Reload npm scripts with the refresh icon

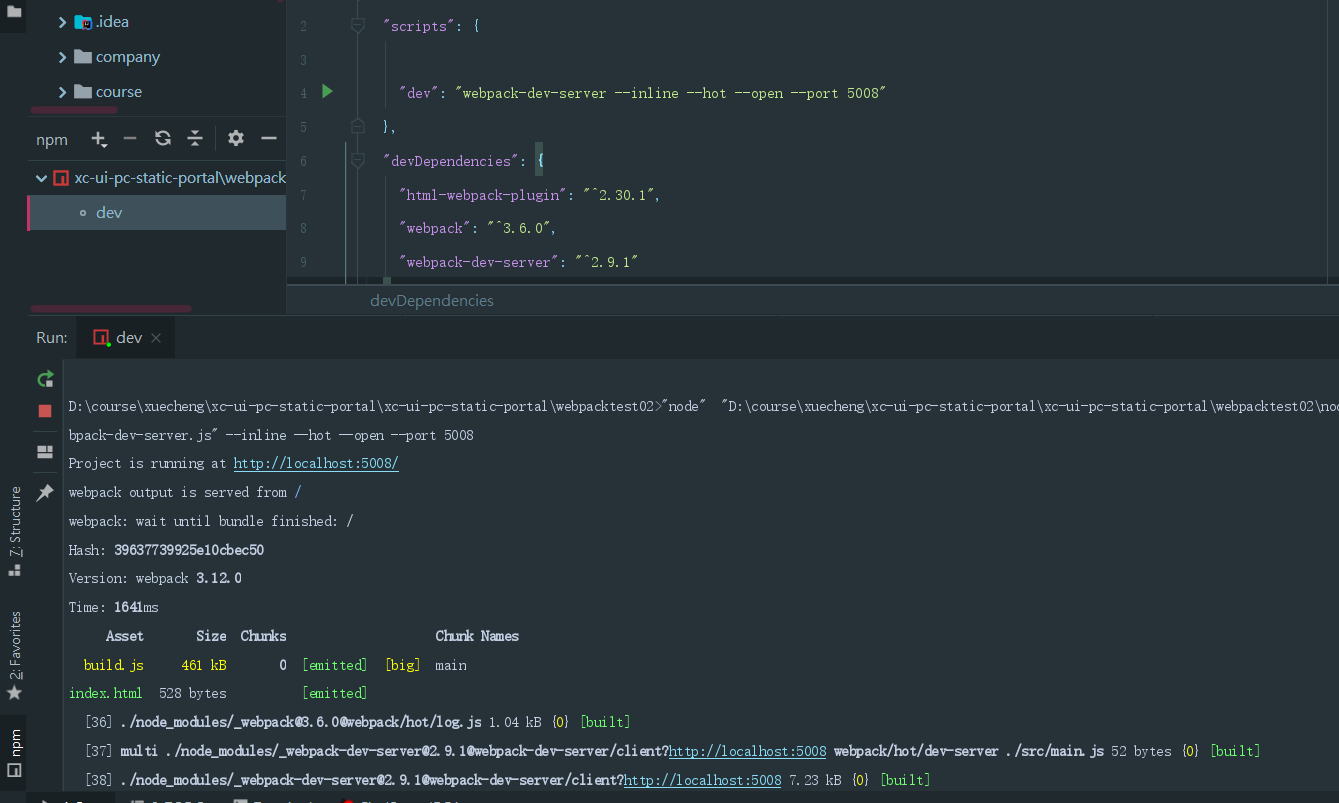pos(163,138)
